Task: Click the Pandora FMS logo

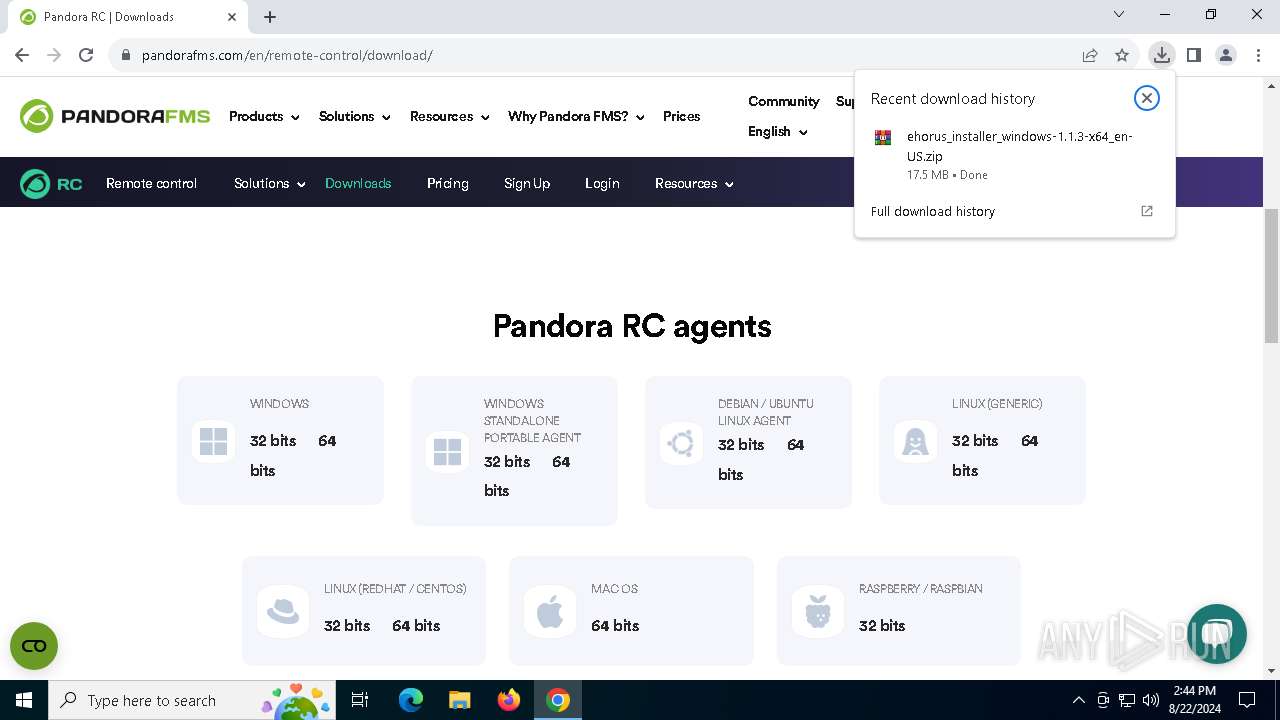Action: click(x=115, y=116)
